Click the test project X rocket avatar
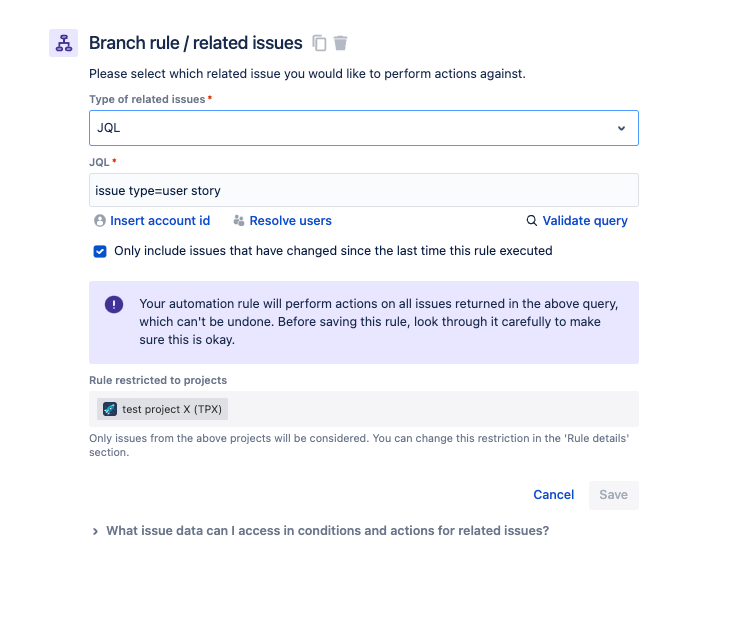The image size is (752, 638). tap(110, 409)
